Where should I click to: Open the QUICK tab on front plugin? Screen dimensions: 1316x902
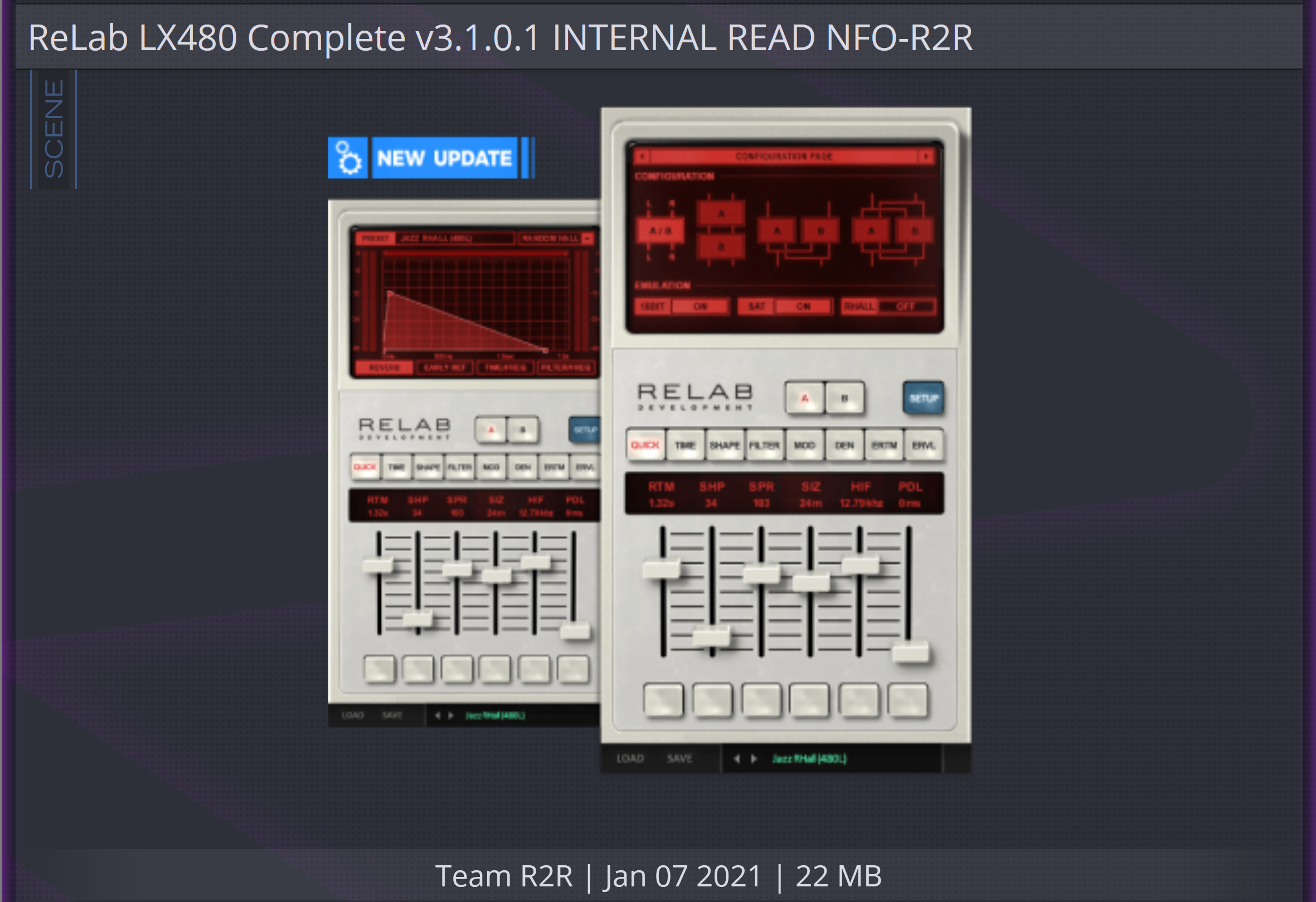645,445
